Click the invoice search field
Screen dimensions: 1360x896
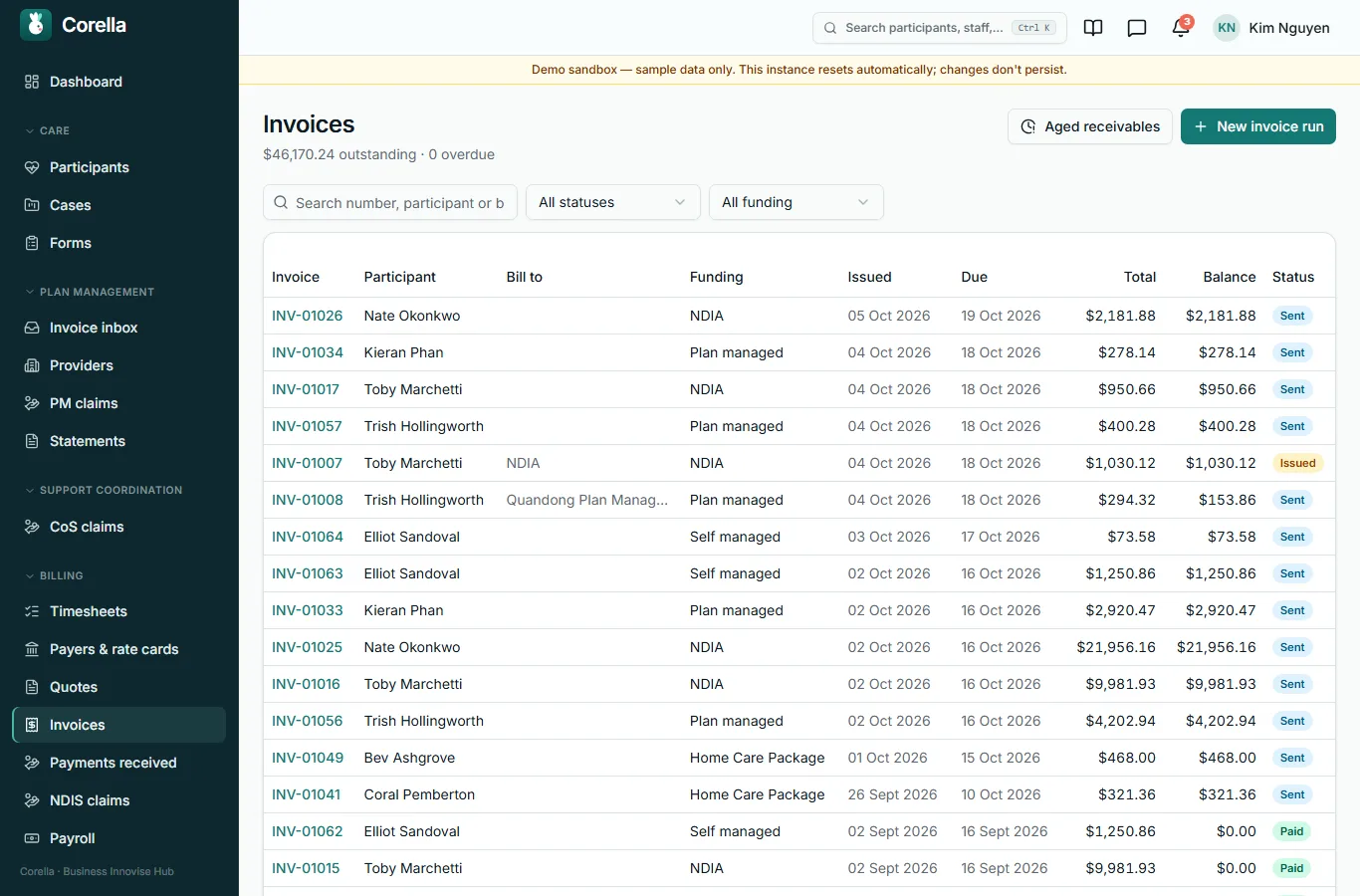[x=390, y=202]
